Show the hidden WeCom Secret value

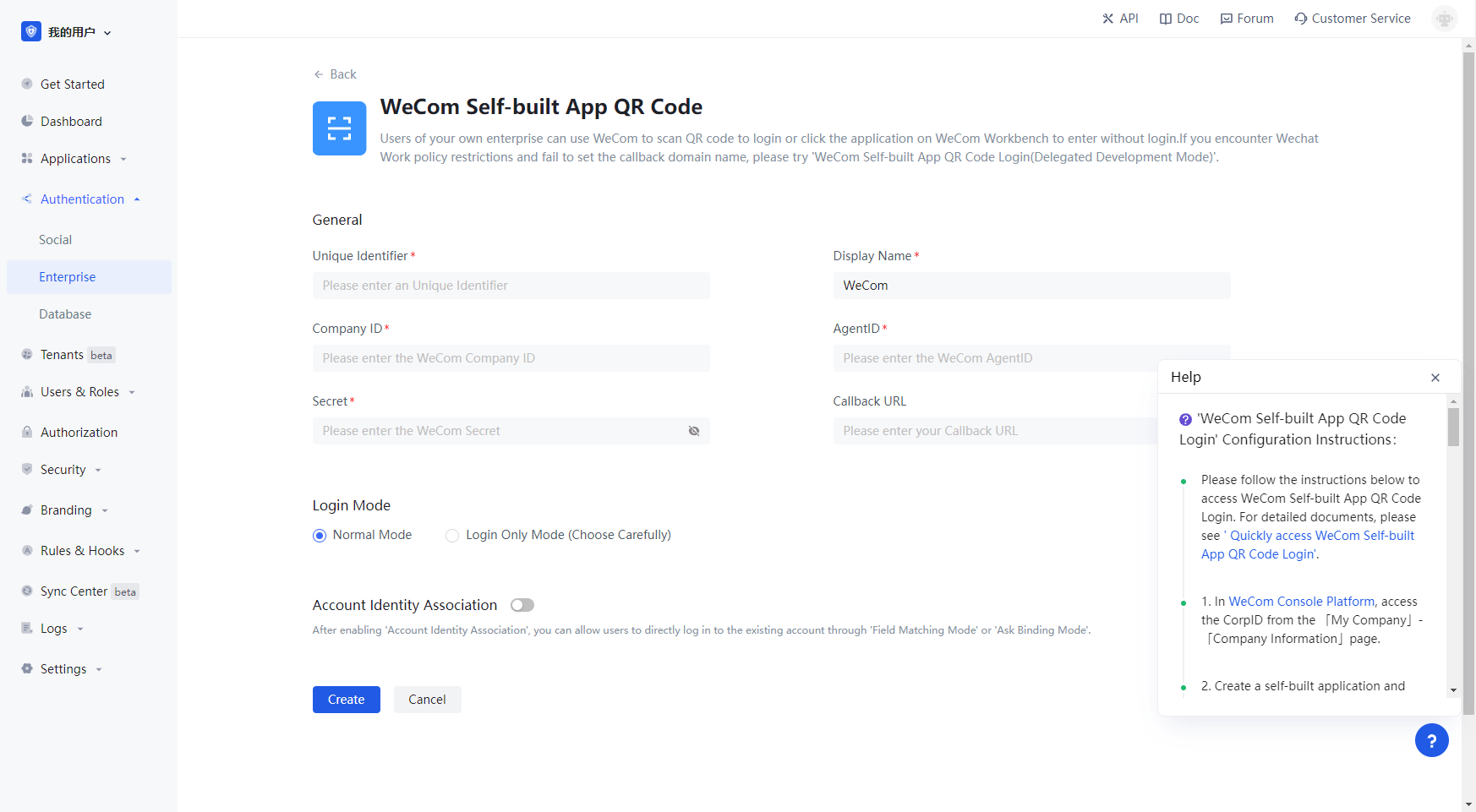tap(693, 431)
